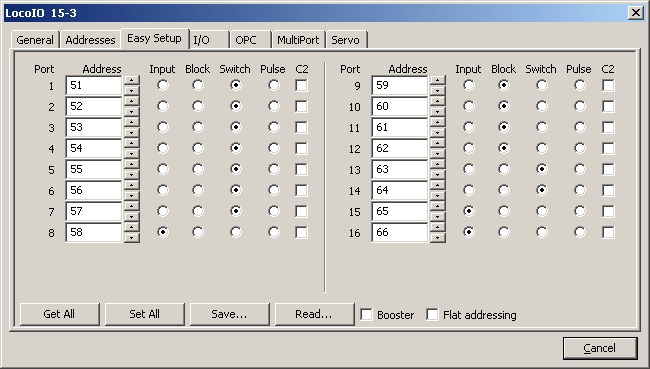
Task: Set port 6 to Input
Action: point(163,190)
